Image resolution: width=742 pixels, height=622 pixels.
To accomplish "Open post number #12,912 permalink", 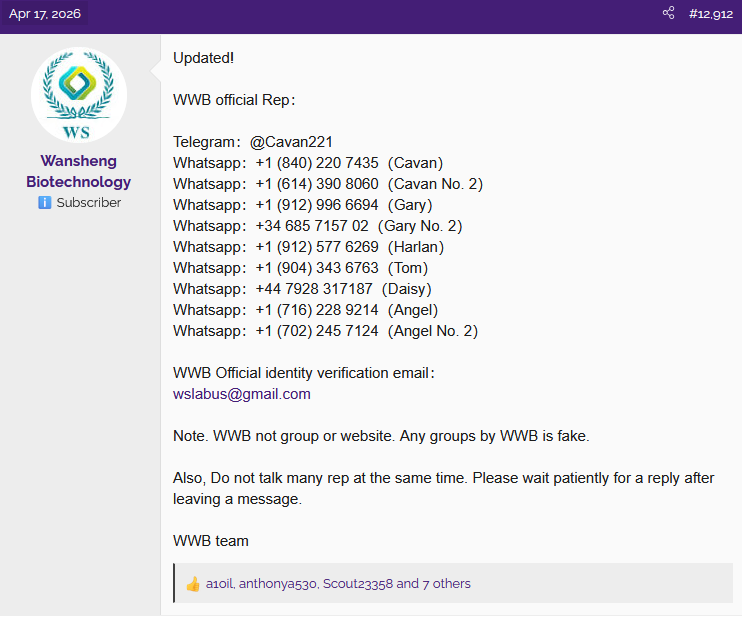I will pyautogui.click(x=711, y=14).
